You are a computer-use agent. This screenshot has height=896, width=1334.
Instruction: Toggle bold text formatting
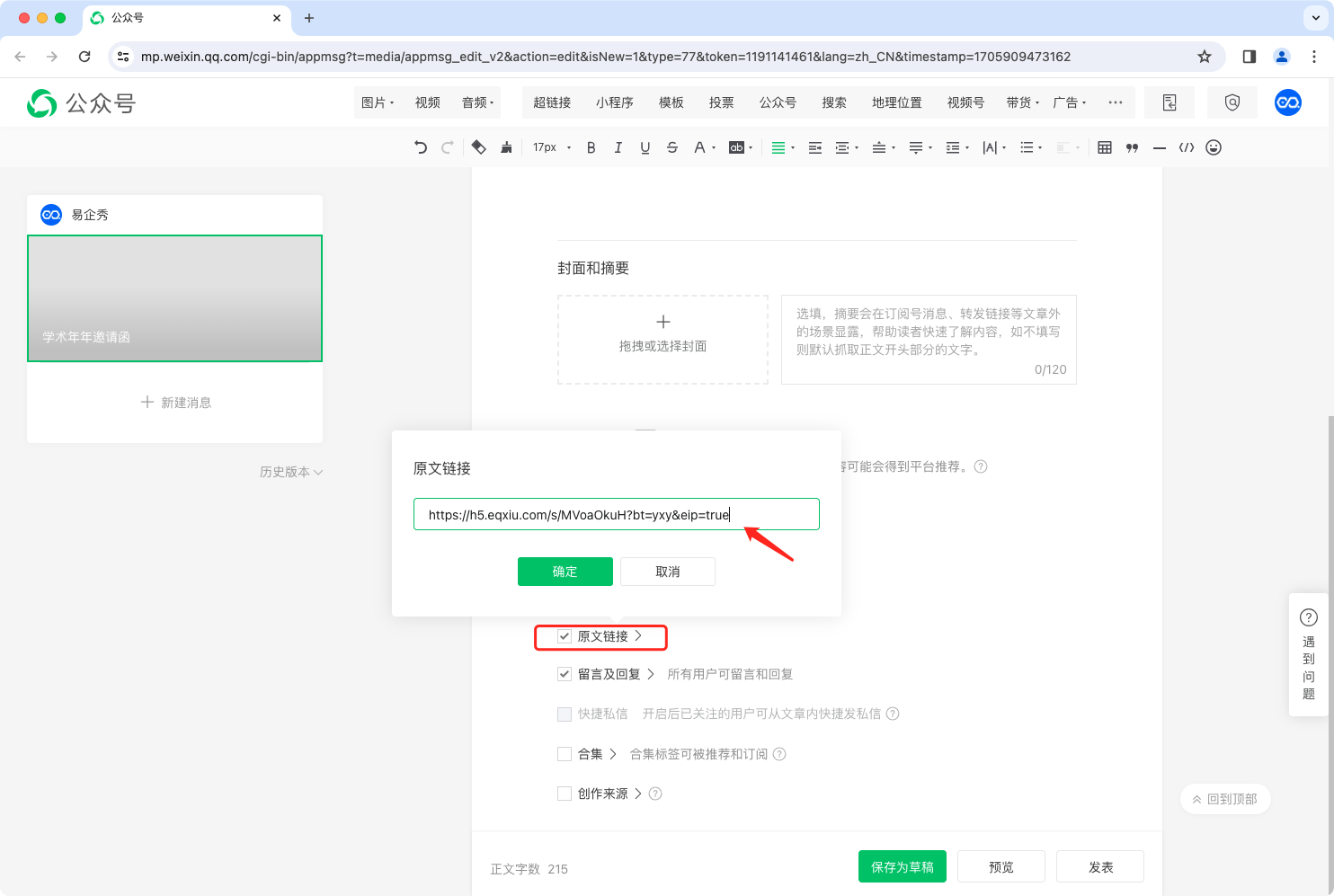coord(591,147)
